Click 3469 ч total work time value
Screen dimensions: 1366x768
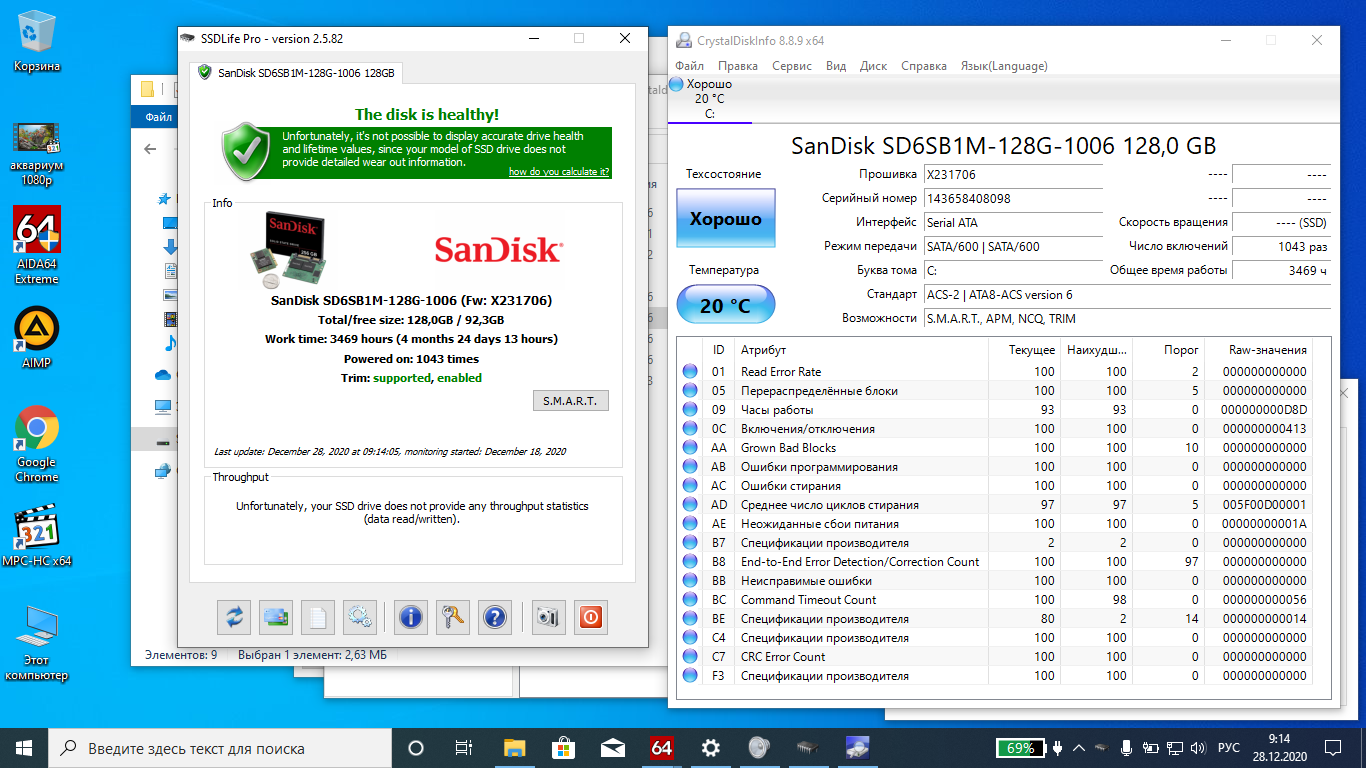coord(1281,270)
